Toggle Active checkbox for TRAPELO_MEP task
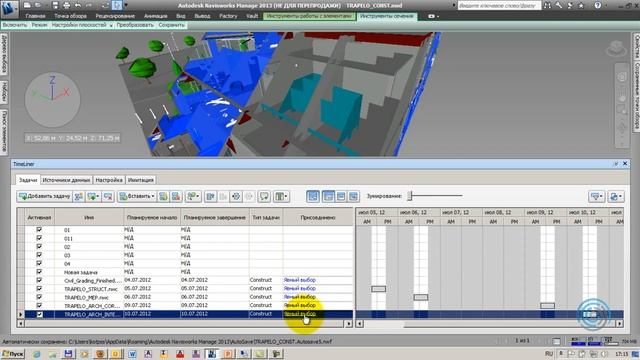The width and height of the screenshot is (640, 360). pyautogui.click(x=39, y=297)
